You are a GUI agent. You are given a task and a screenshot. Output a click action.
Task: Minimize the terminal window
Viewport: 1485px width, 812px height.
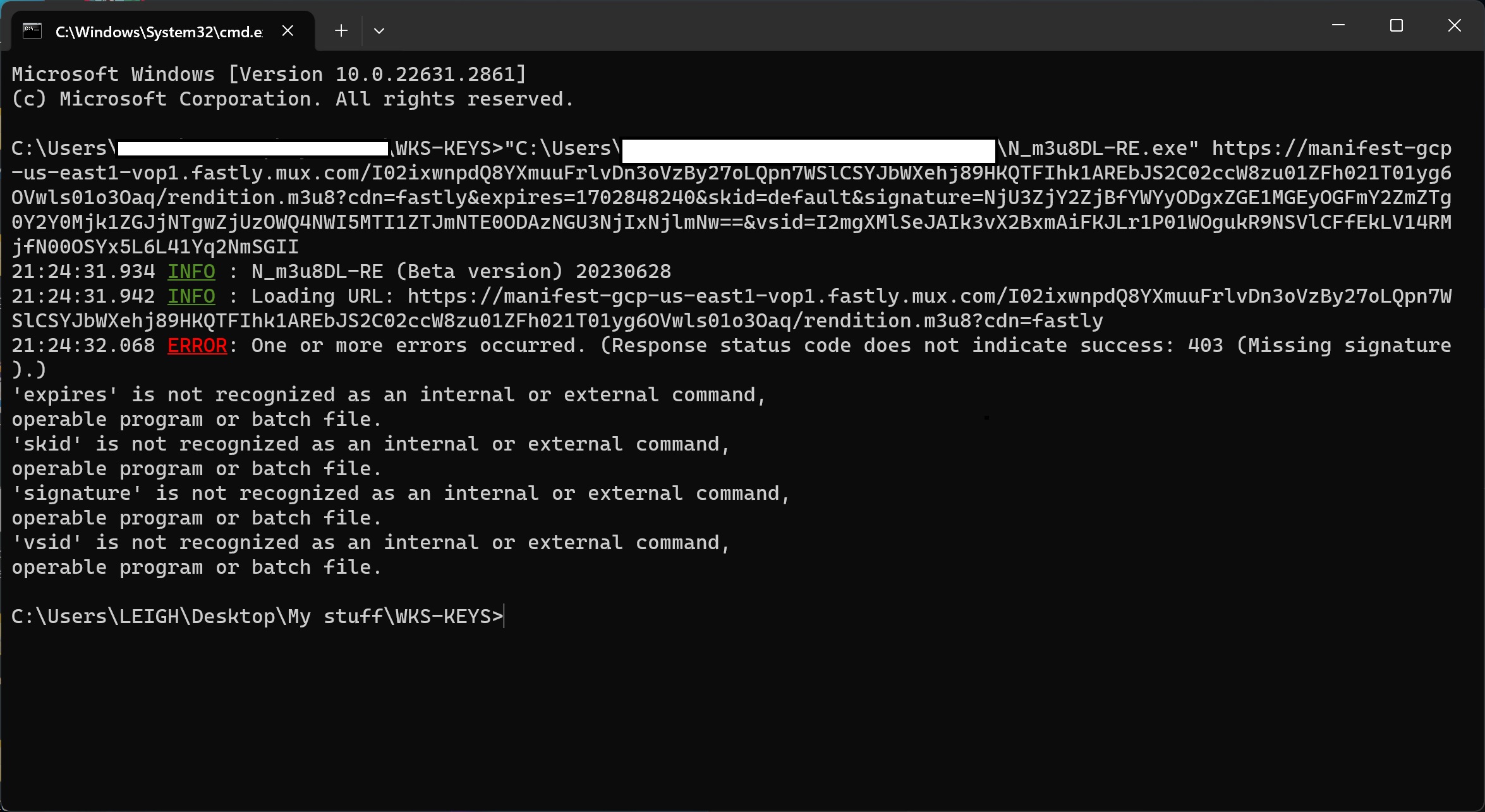(x=1338, y=25)
